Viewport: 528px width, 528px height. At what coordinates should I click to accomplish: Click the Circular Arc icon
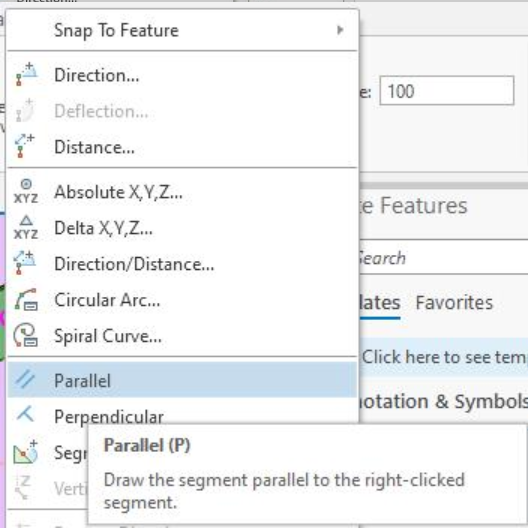26,299
